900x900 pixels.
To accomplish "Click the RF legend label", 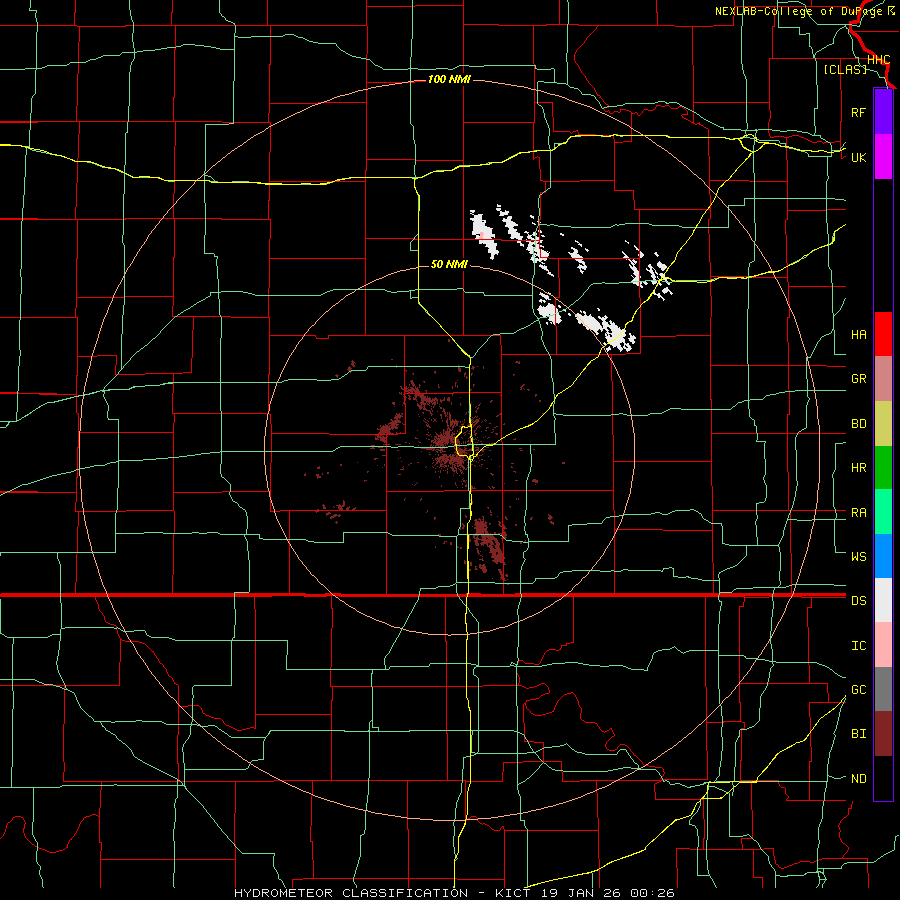I will (x=858, y=112).
